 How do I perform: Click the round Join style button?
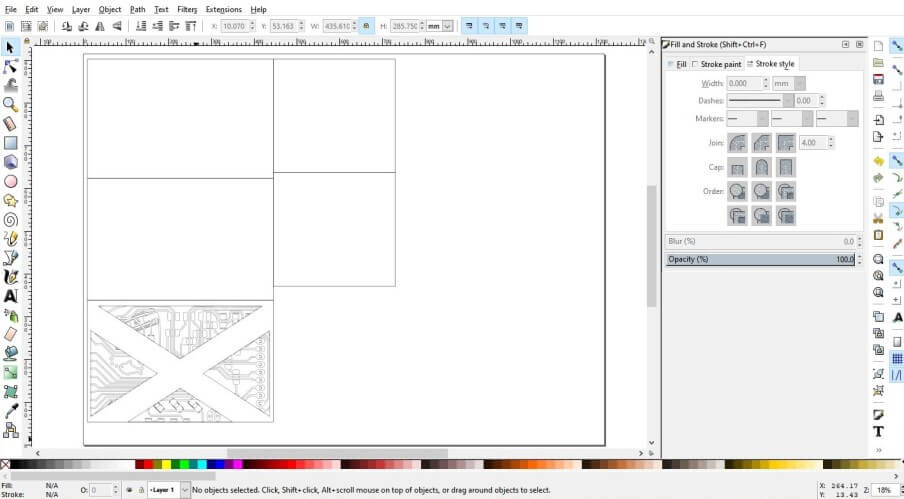[737, 143]
